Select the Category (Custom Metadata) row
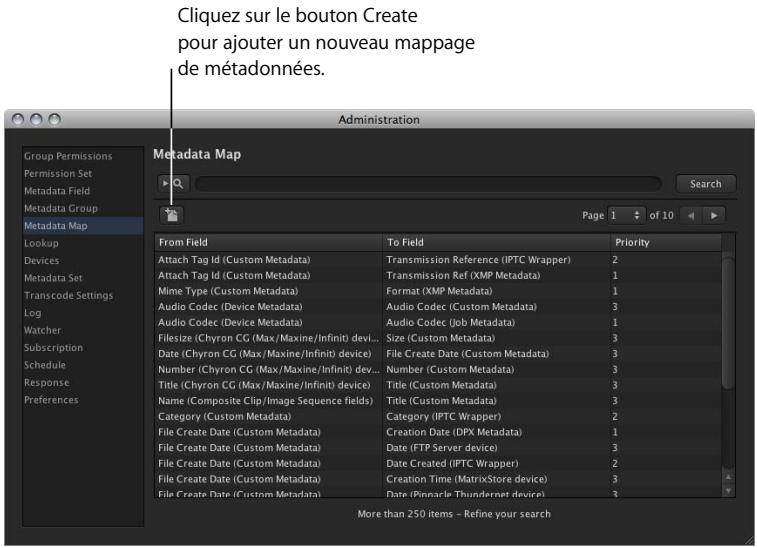The width and height of the screenshot is (757, 548). [438, 417]
